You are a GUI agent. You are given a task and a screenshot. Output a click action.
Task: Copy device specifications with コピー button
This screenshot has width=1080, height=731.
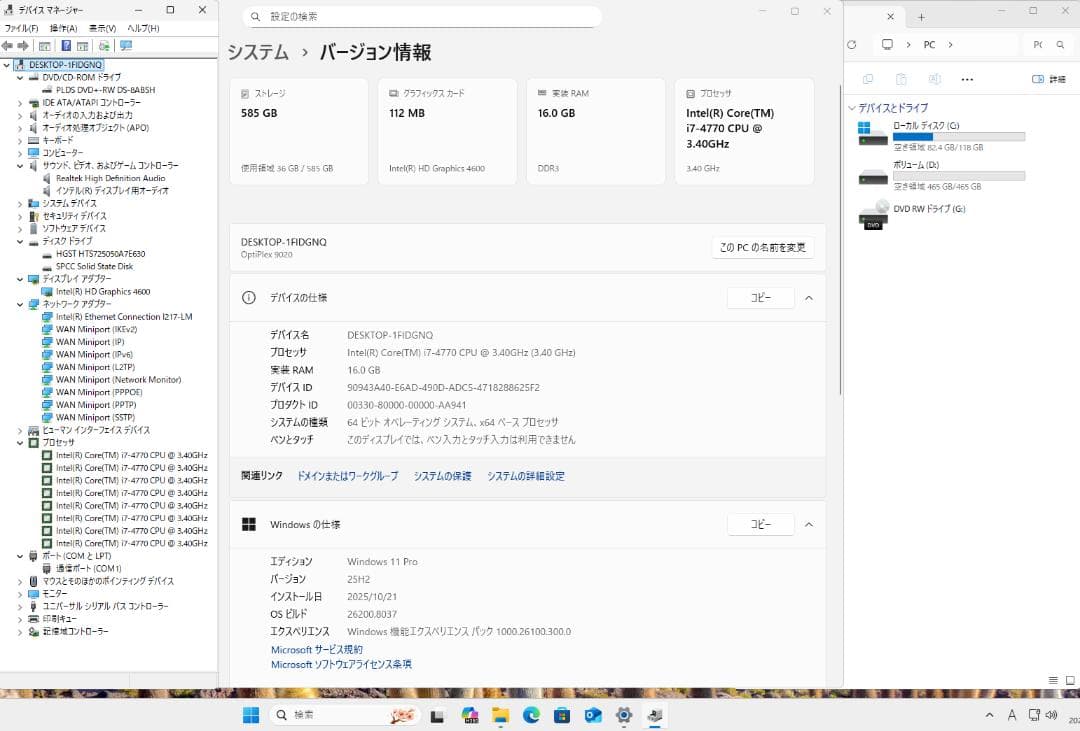tap(760, 298)
